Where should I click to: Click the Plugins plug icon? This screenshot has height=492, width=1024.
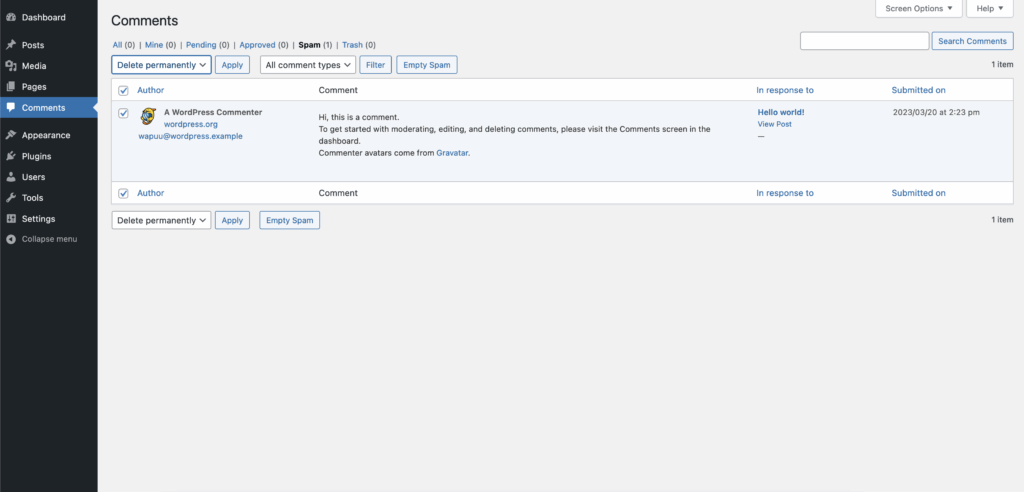[x=10, y=156]
